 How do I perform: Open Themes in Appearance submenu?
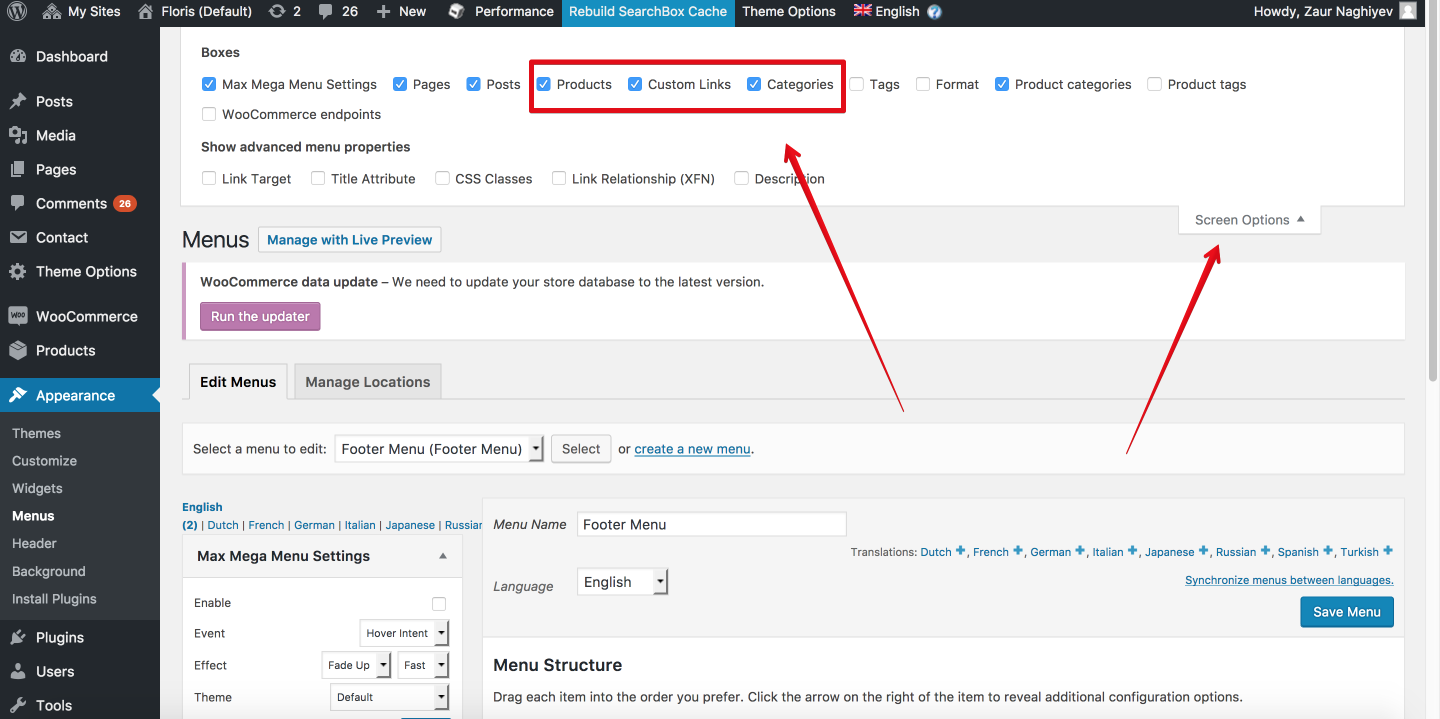pyautogui.click(x=37, y=433)
